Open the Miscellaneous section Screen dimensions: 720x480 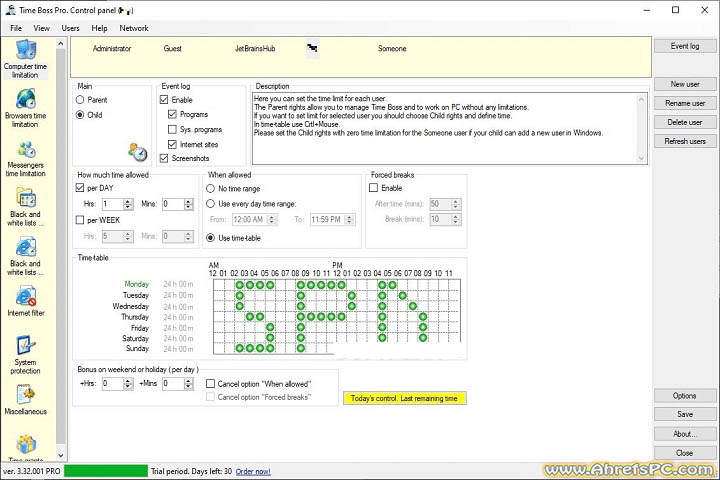(25, 399)
